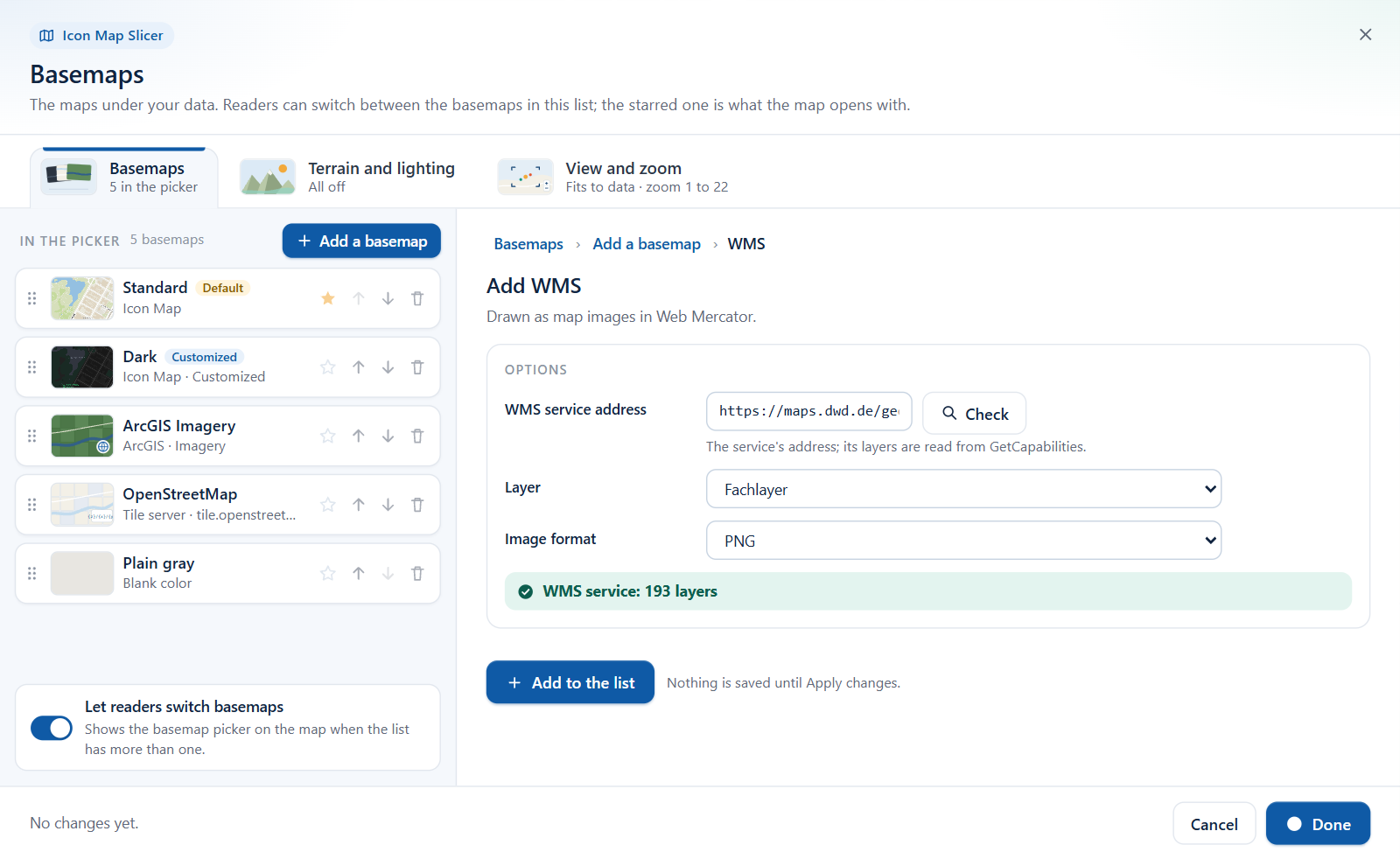Star the Plain gray basemap
The width and height of the screenshot is (1400, 859).
[x=328, y=573]
